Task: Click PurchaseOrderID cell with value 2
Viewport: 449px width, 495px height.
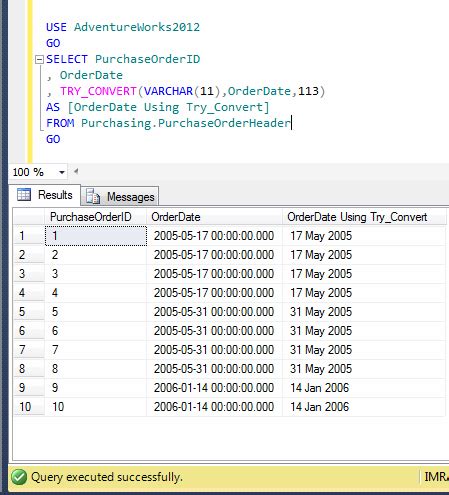Action: pos(96,255)
